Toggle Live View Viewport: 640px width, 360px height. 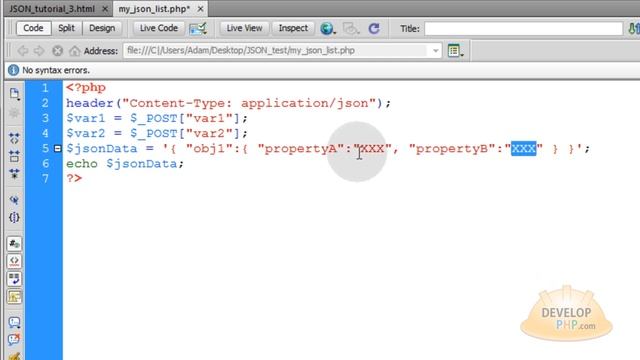244,28
